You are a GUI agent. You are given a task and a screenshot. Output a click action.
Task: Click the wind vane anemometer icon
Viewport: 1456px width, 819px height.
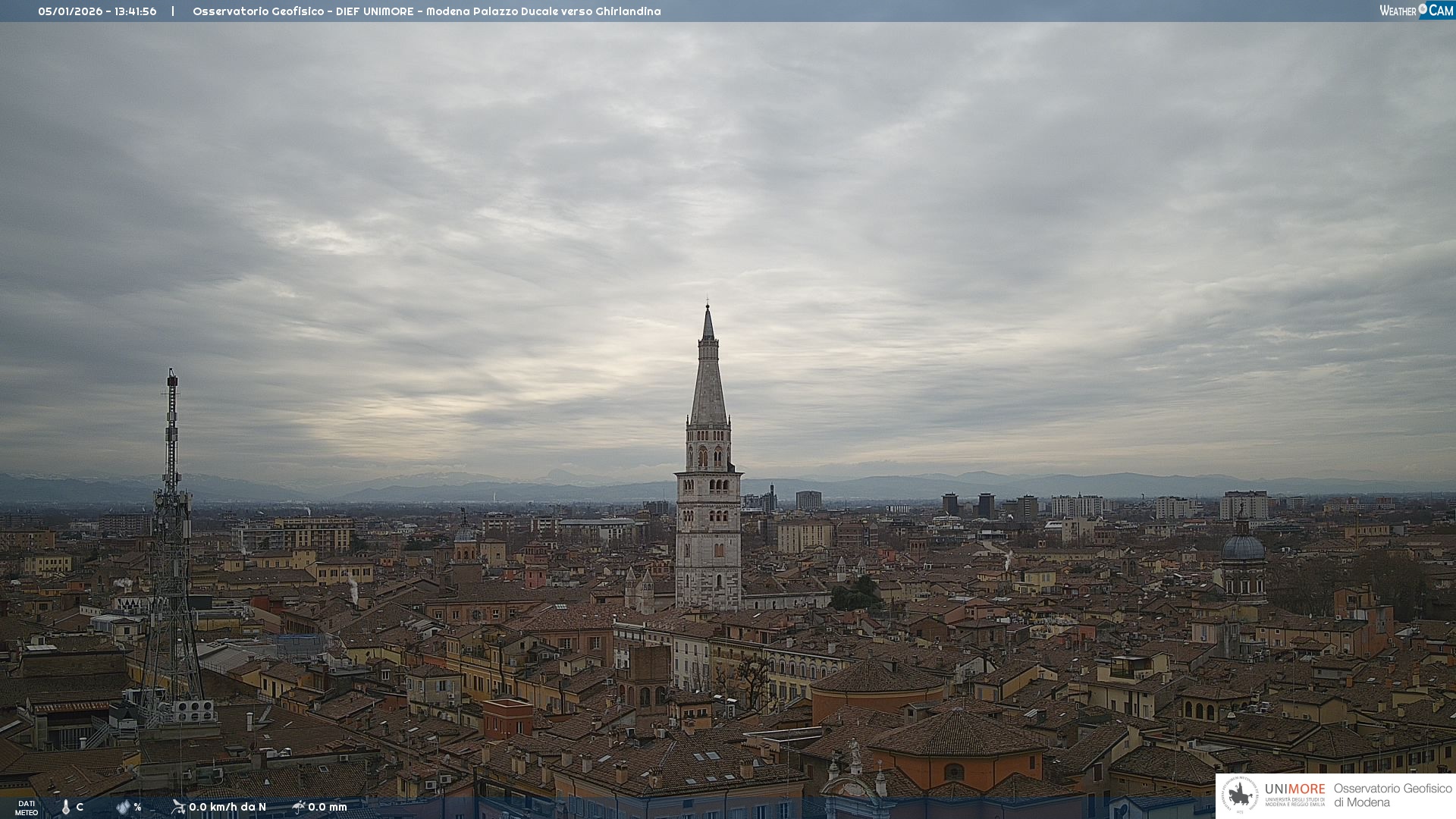point(178,806)
